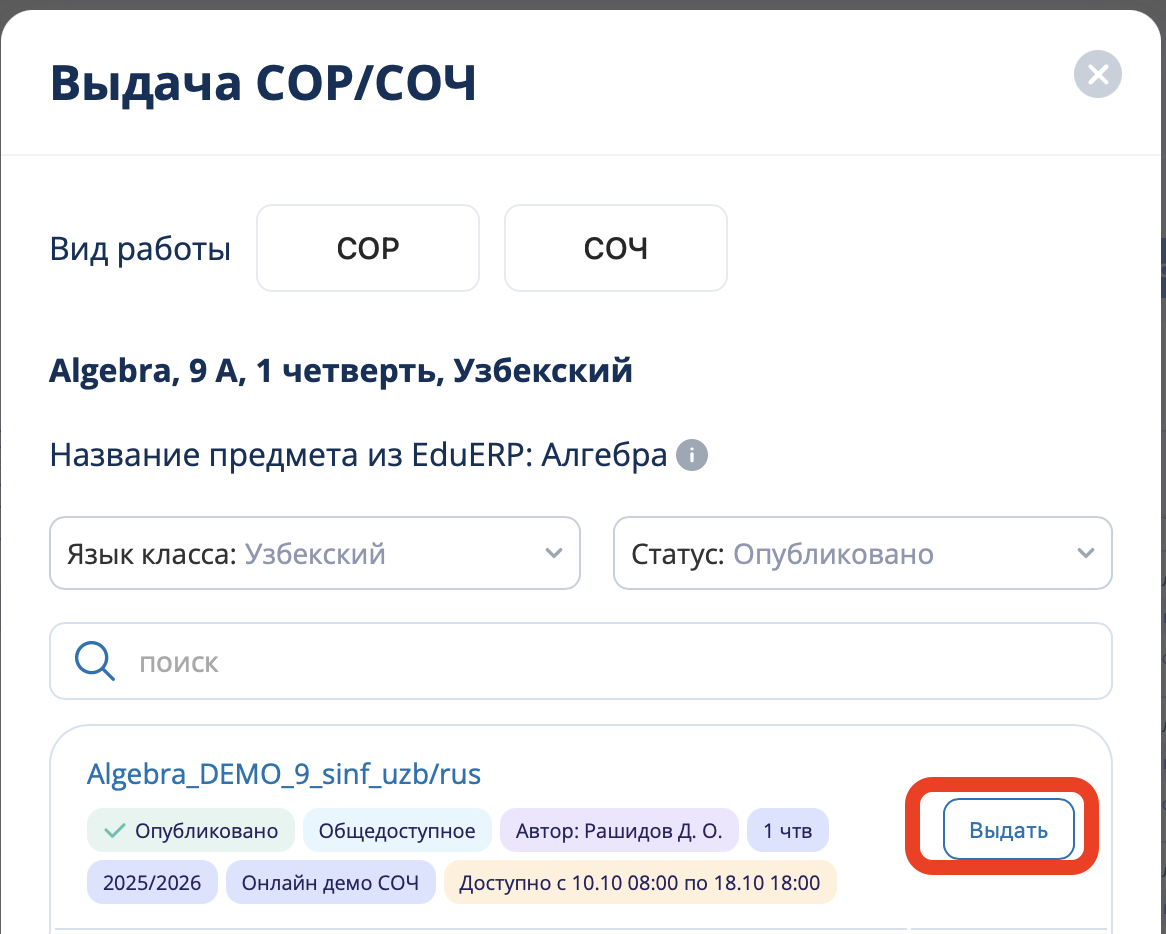Click the Доступно с 10.10 availability tag
Screen dimensions: 1166x934
(x=639, y=883)
